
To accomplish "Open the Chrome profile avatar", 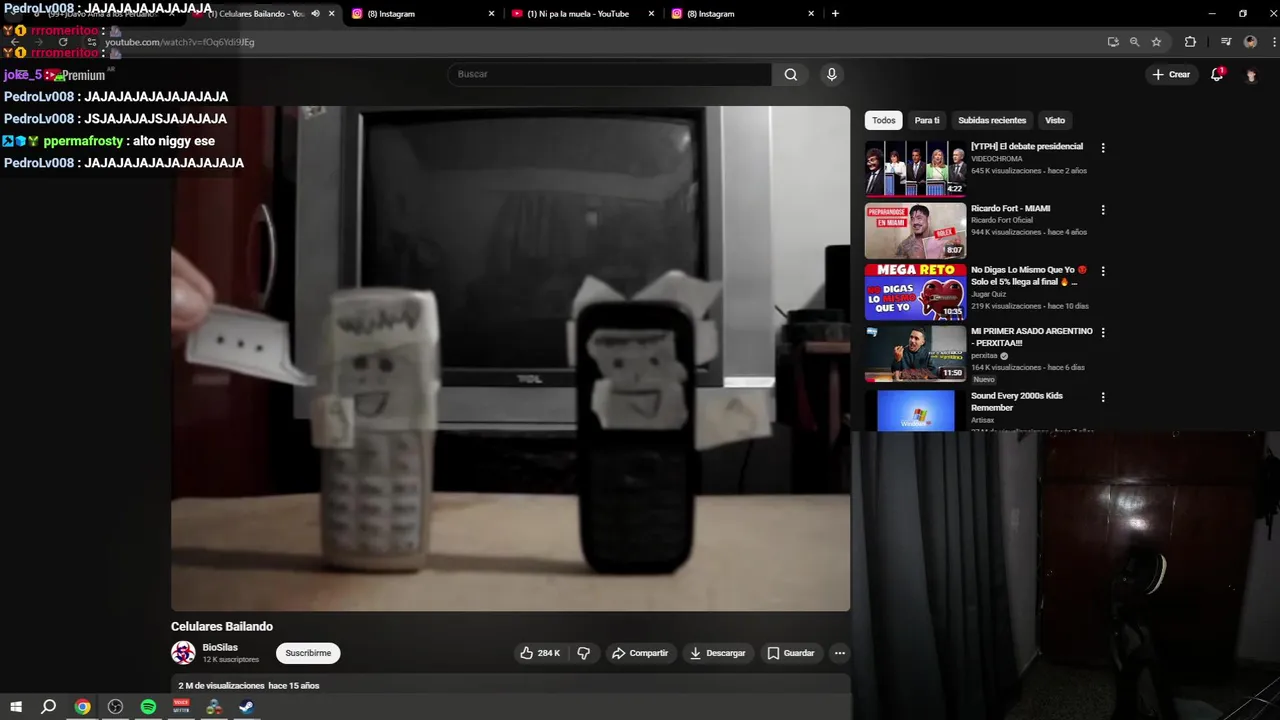I will tap(1250, 42).
